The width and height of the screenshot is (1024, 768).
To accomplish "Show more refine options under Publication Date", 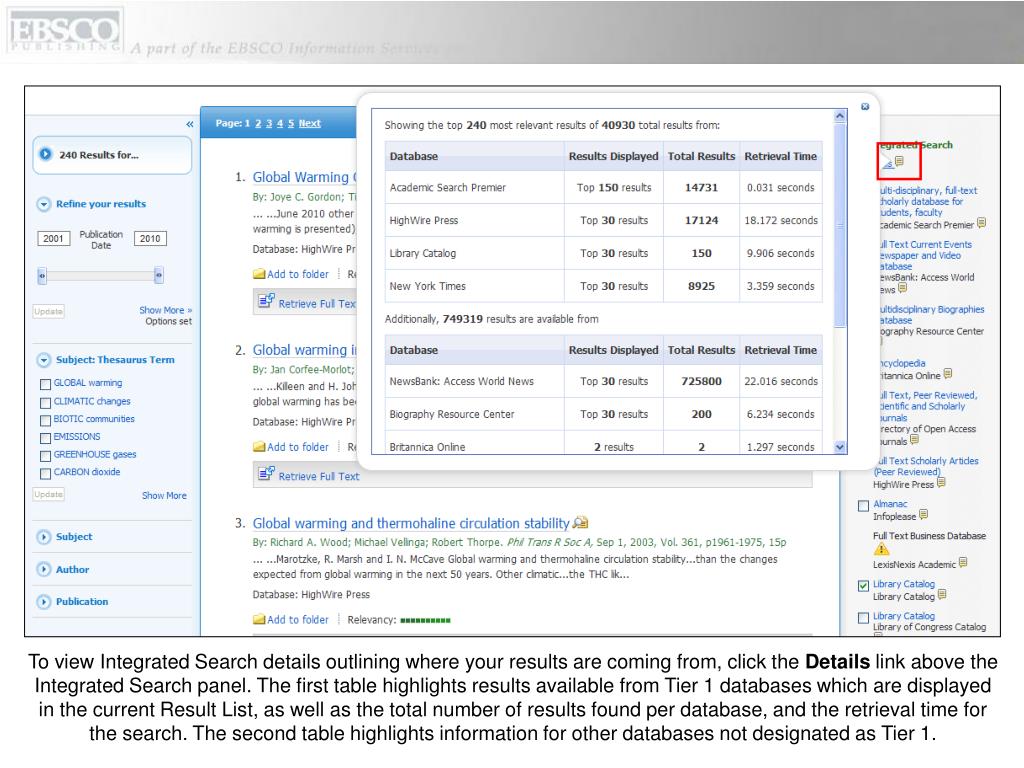I will pyautogui.click(x=165, y=310).
